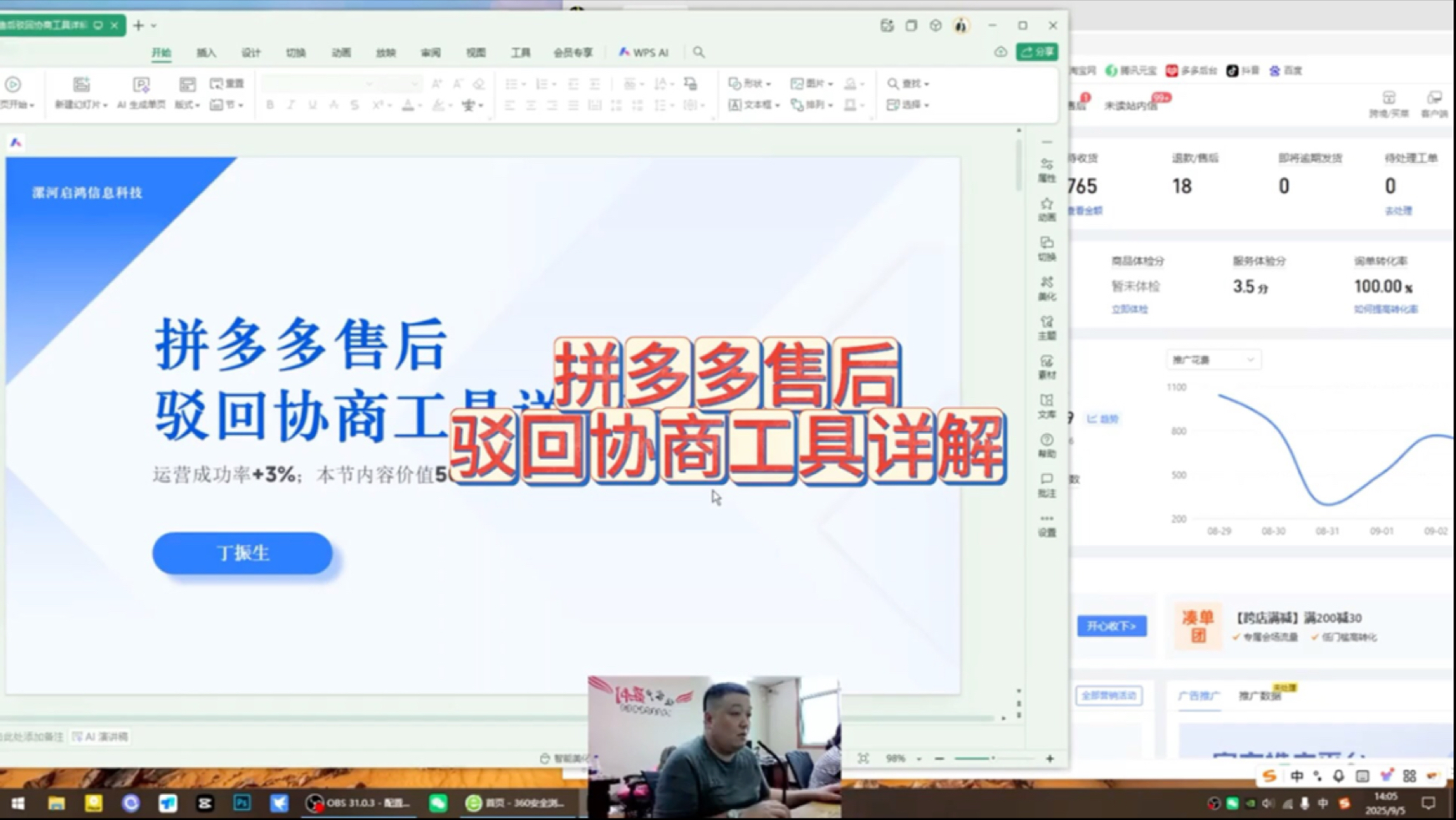The width and height of the screenshot is (1456, 820).
Task: Toggle right text alignment
Action: pos(552,105)
